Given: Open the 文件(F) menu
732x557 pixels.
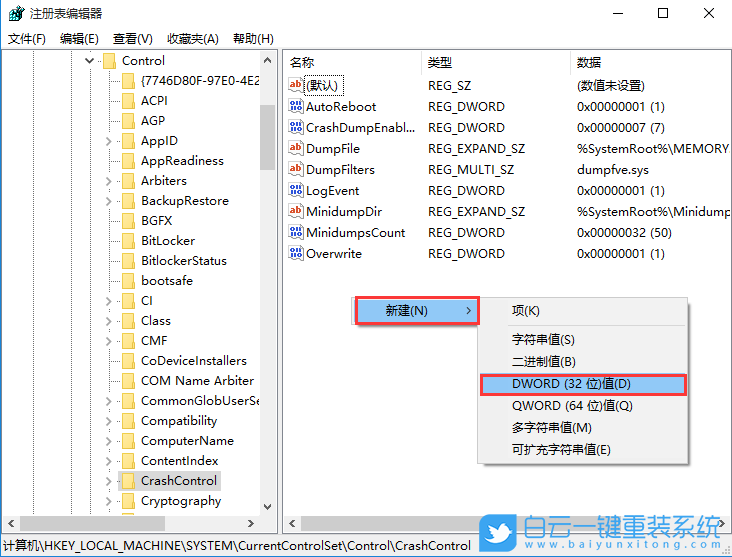Looking at the screenshot, I should pyautogui.click(x=27, y=39).
